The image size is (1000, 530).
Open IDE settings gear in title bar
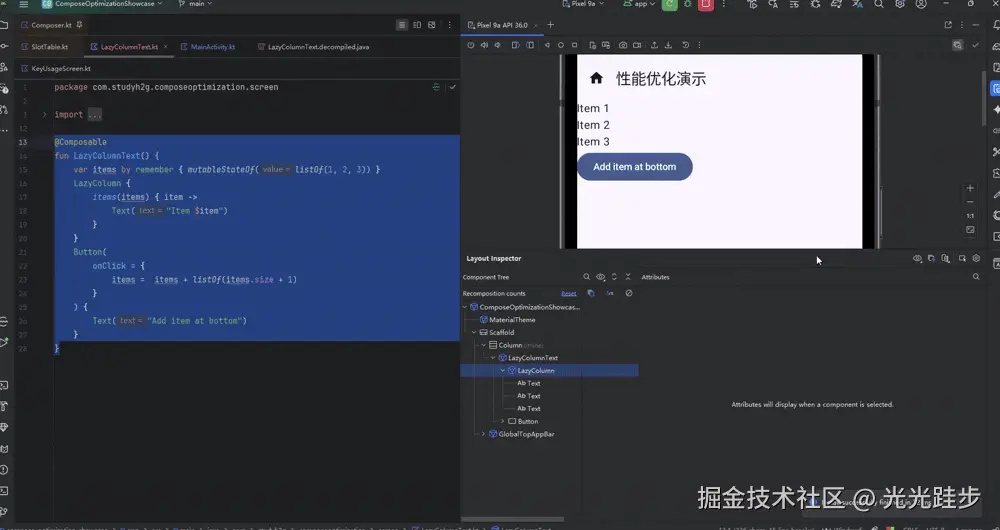(900, 4)
